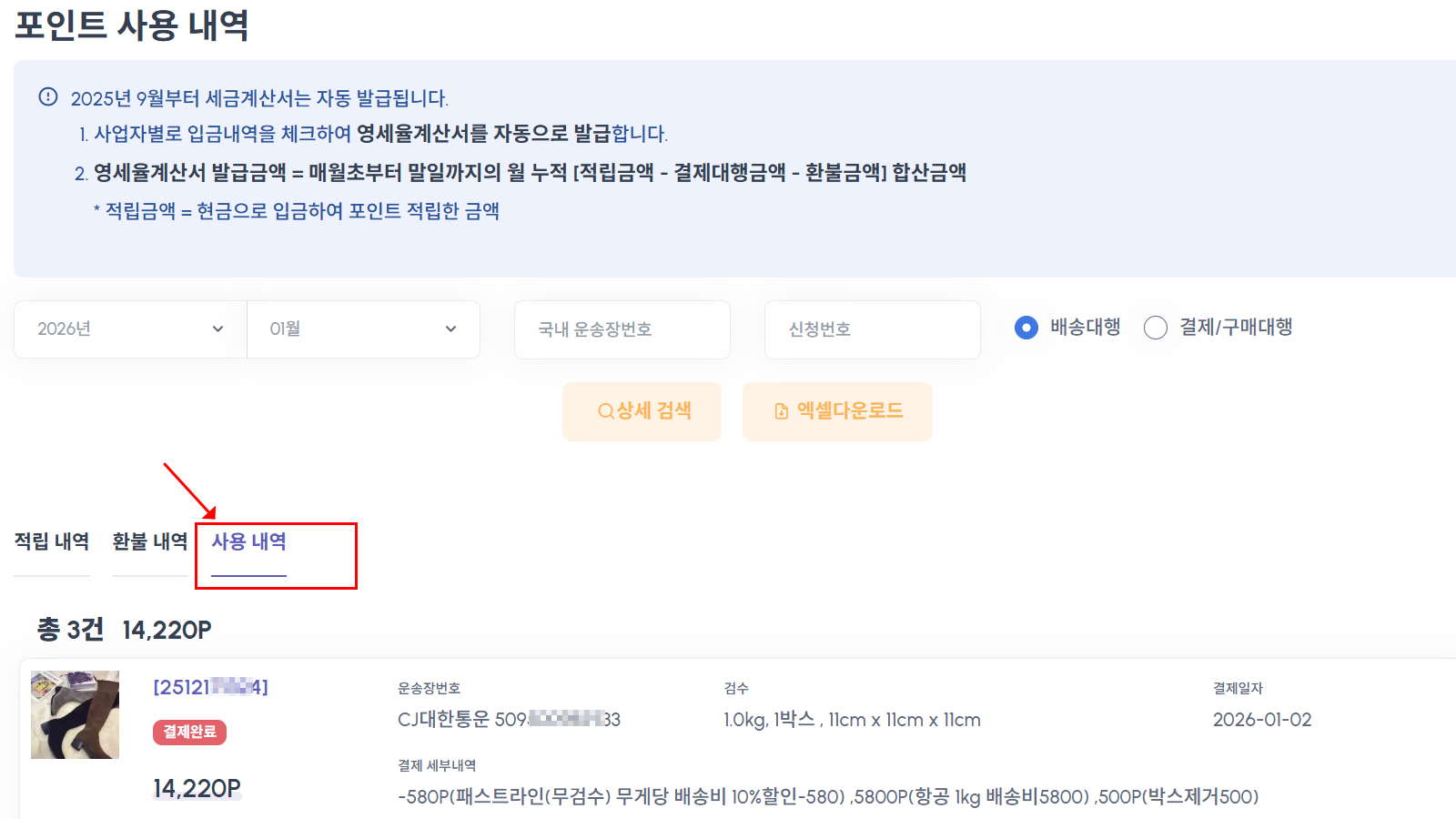Click the 신청번호 input field
This screenshot has width=1456, height=819.
coord(872,329)
